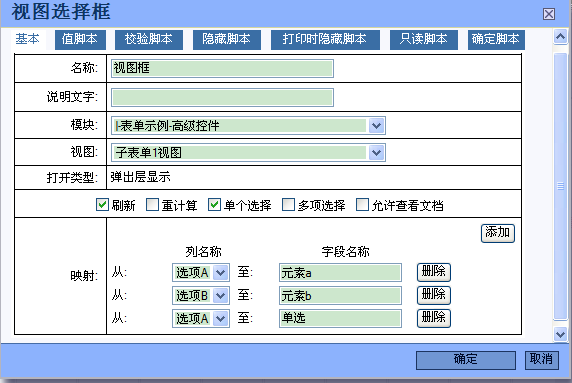Click the 取消 button
Image resolution: width=572 pixels, height=383 pixels.
click(542, 360)
